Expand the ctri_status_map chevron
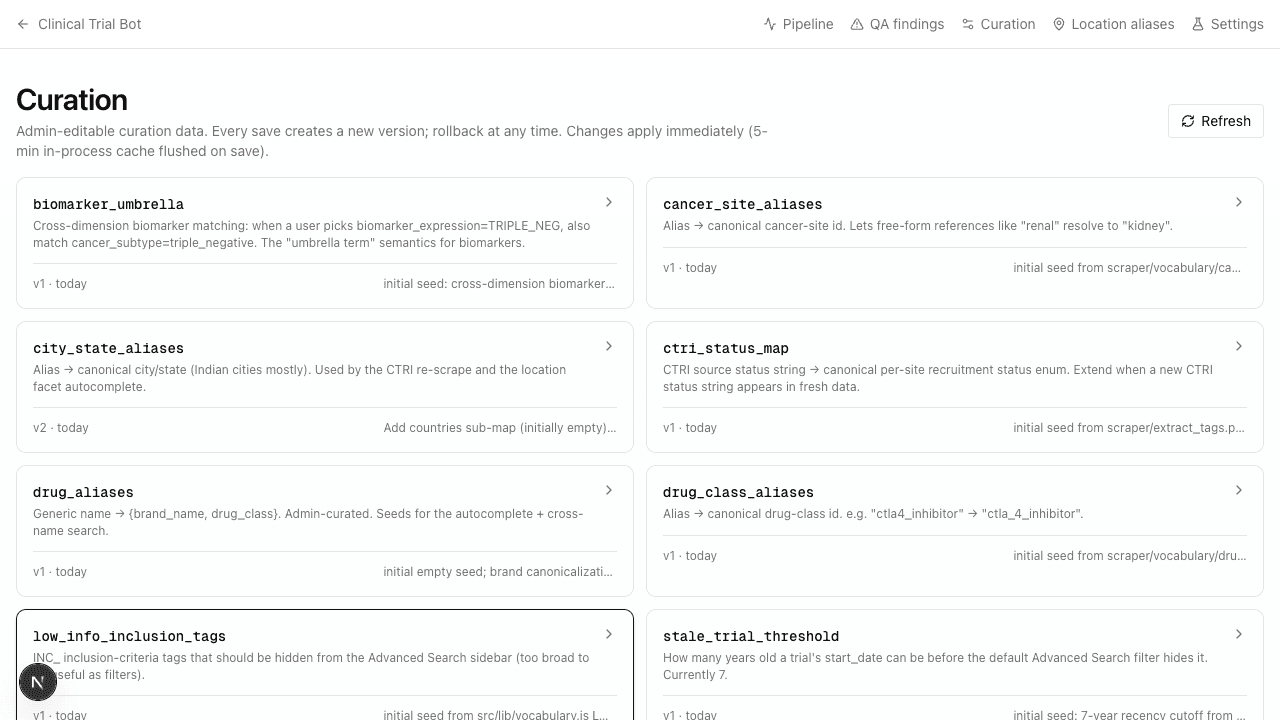 (1239, 346)
